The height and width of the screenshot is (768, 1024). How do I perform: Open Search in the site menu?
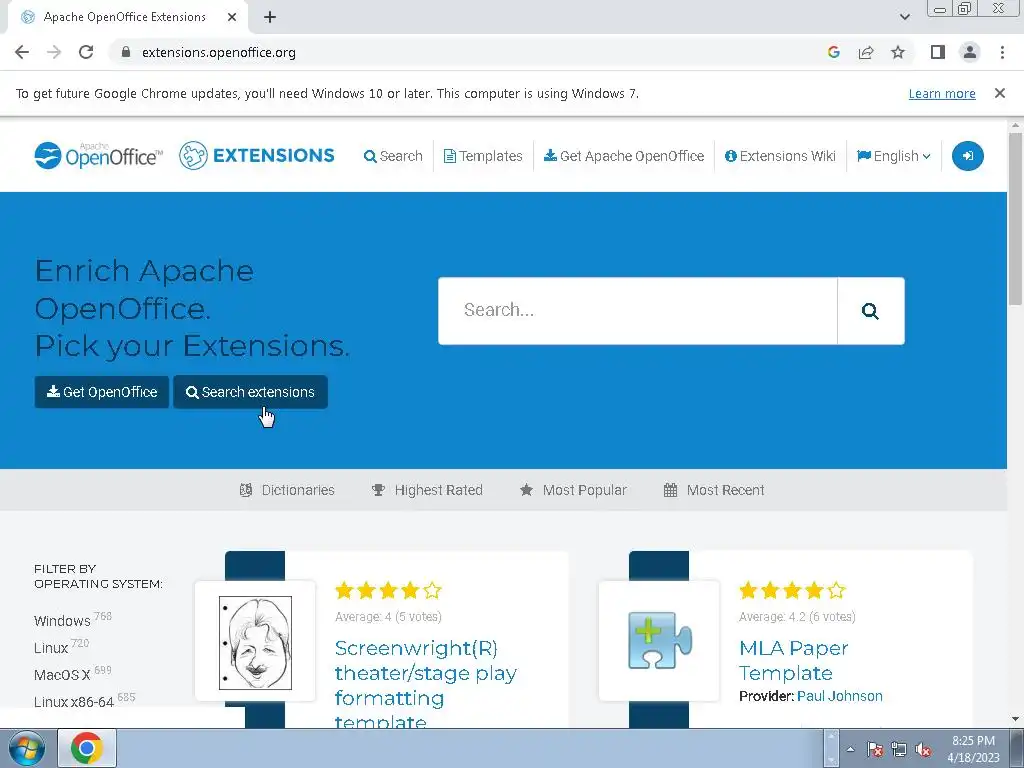(393, 156)
